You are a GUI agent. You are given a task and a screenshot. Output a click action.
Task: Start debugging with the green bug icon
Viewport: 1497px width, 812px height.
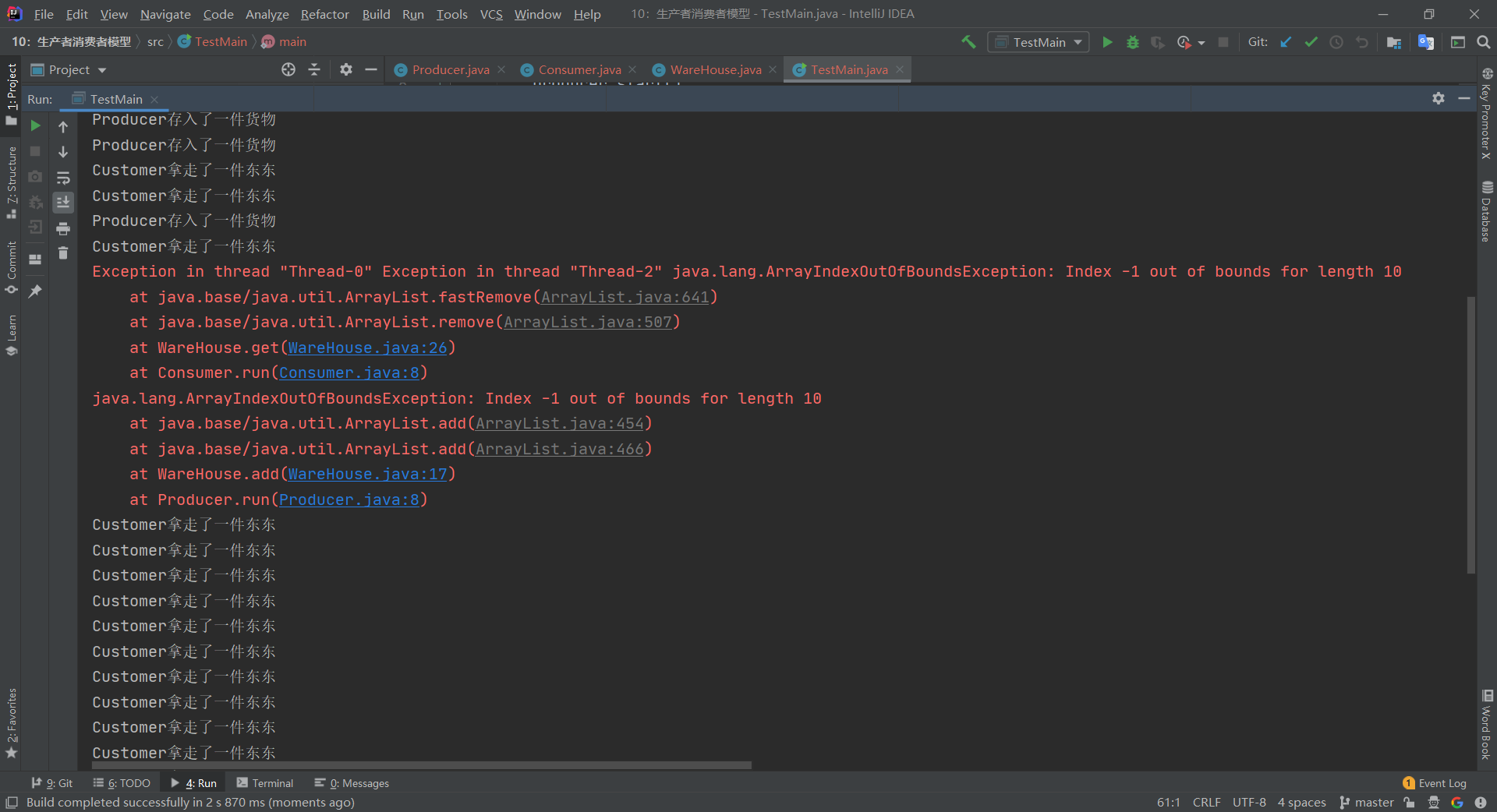click(1133, 42)
